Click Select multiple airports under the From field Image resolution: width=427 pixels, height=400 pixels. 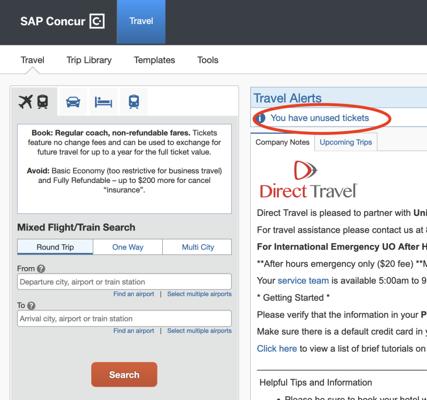tap(199, 294)
